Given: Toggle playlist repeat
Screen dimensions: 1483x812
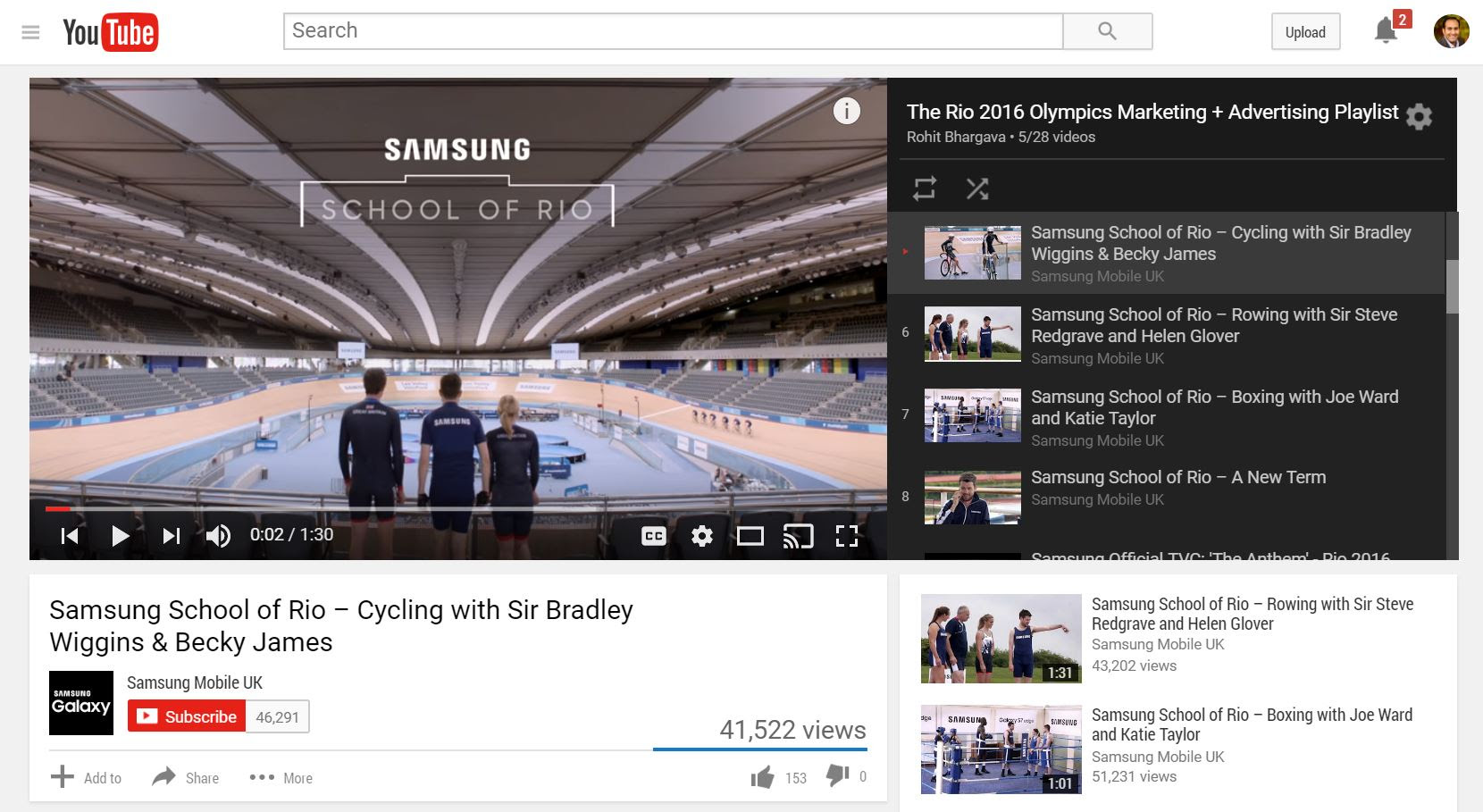Looking at the screenshot, I should (x=924, y=188).
